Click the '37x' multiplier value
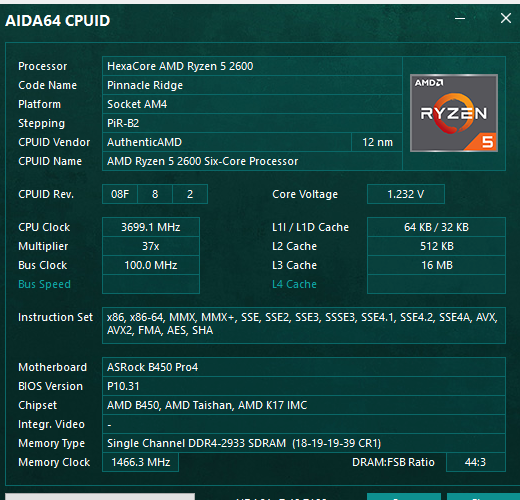 pyautogui.click(x=151, y=246)
